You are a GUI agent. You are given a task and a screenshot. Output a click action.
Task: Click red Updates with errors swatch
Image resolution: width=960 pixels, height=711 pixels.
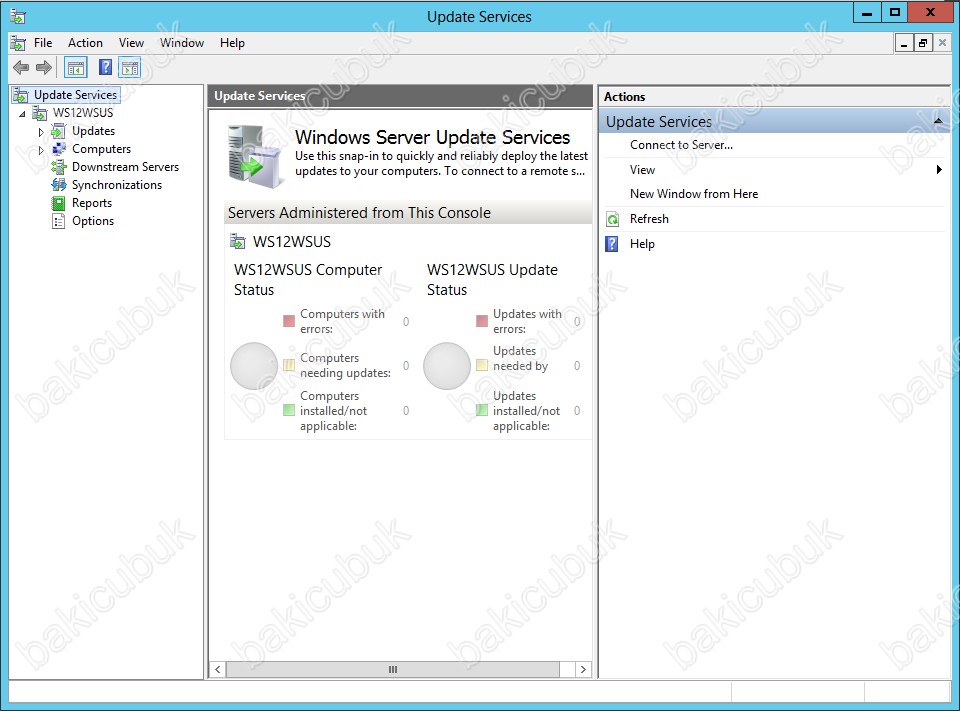click(482, 321)
